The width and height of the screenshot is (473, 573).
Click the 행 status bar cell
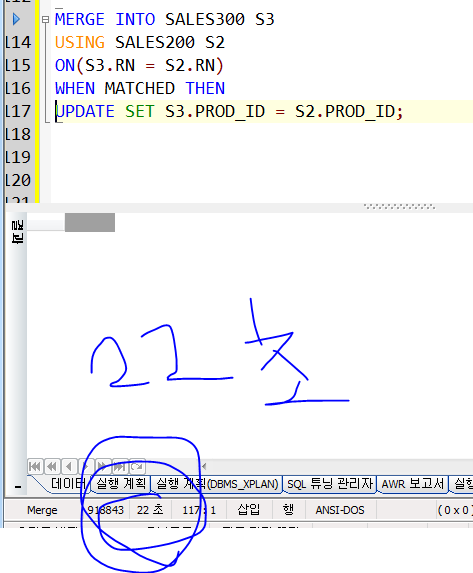pyautogui.click(x=288, y=510)
